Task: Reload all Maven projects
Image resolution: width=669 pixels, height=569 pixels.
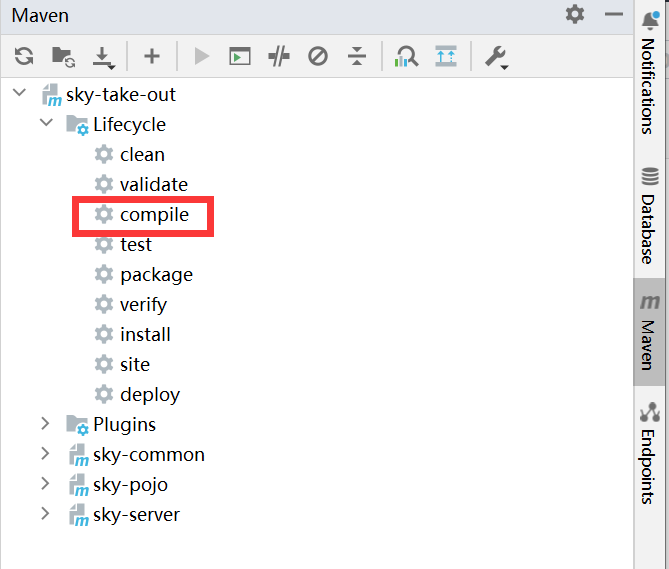Action: coord(24,56)
